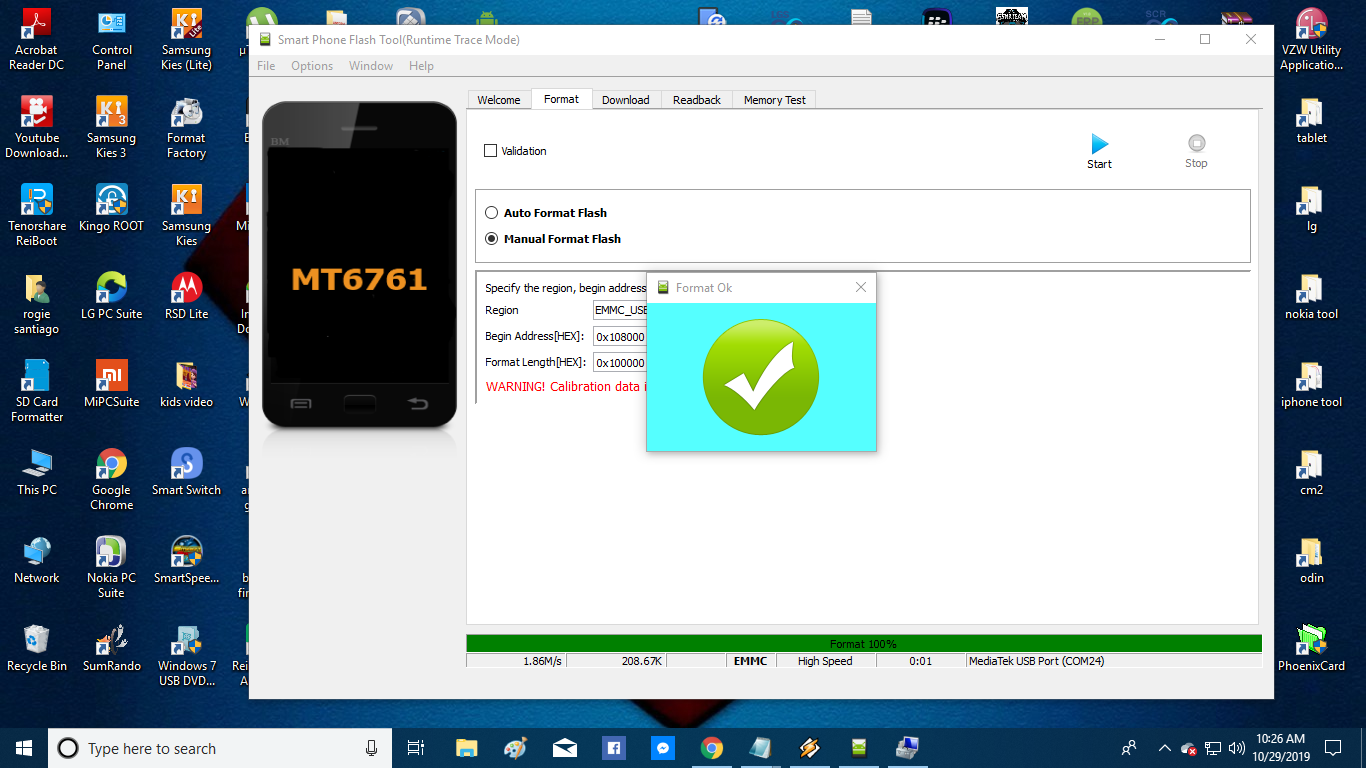Select Auto Format Flash radio option
This screenshot has height=768, width=1366.
491,213
